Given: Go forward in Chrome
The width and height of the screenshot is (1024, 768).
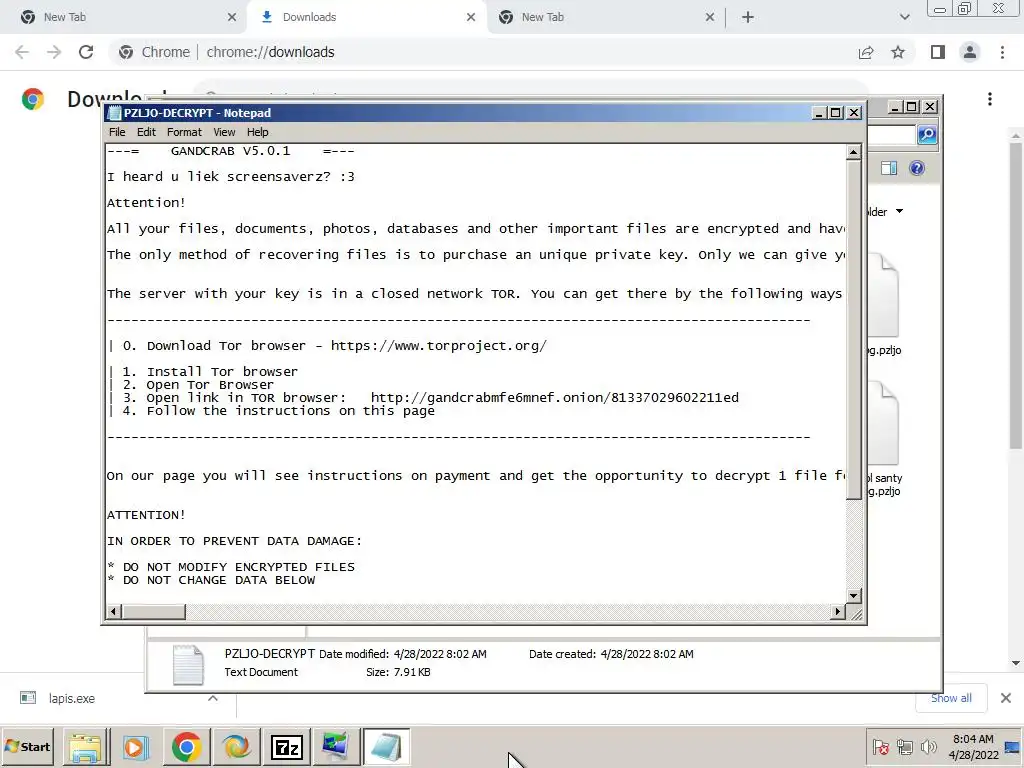Looking at the screenshot, I should click(54, 52).
